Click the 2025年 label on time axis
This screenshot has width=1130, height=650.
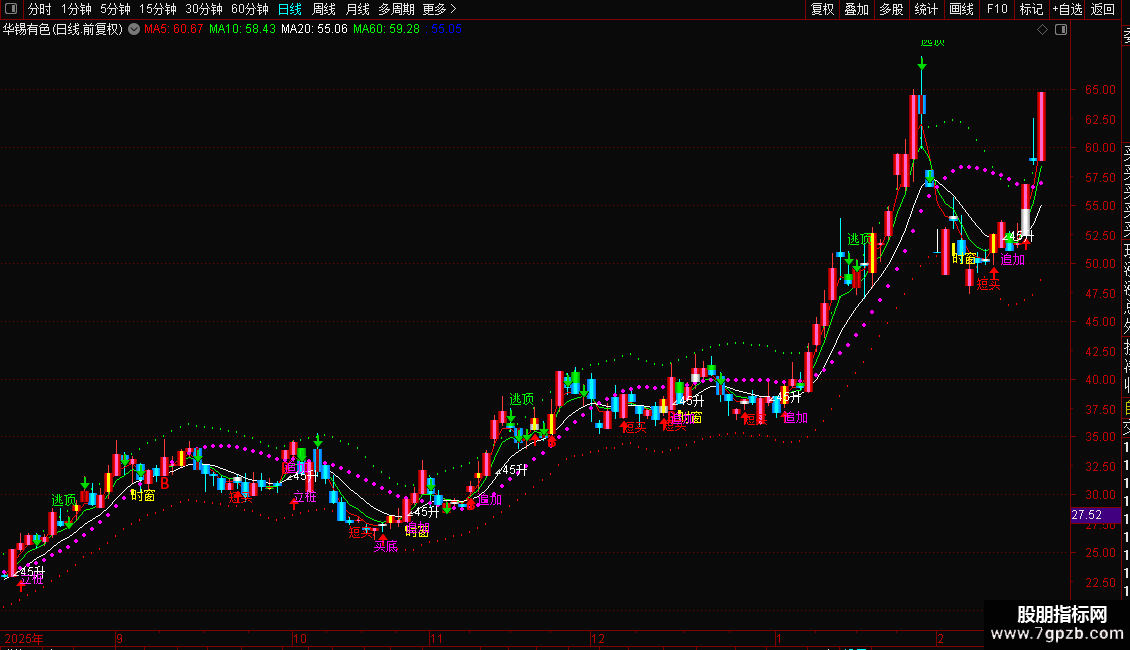[x=26, y=637]
